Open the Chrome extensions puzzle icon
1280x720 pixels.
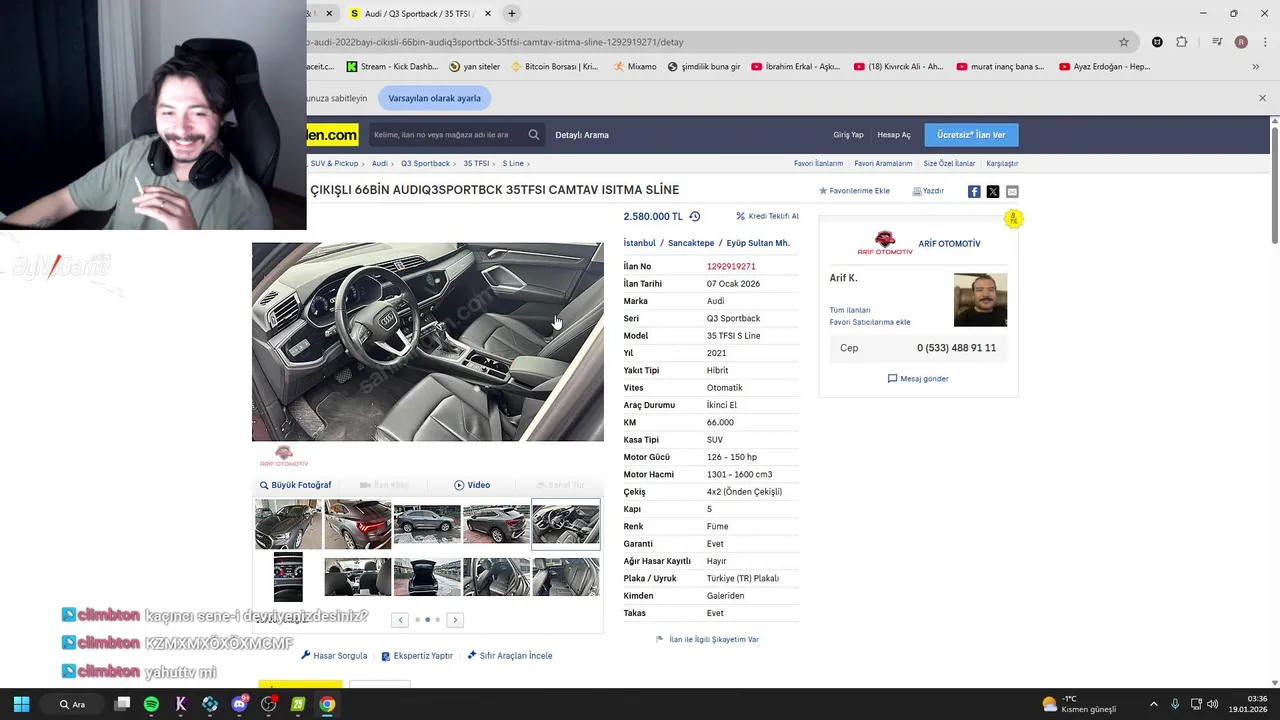pyautogui.click(x=1181, y=42)
